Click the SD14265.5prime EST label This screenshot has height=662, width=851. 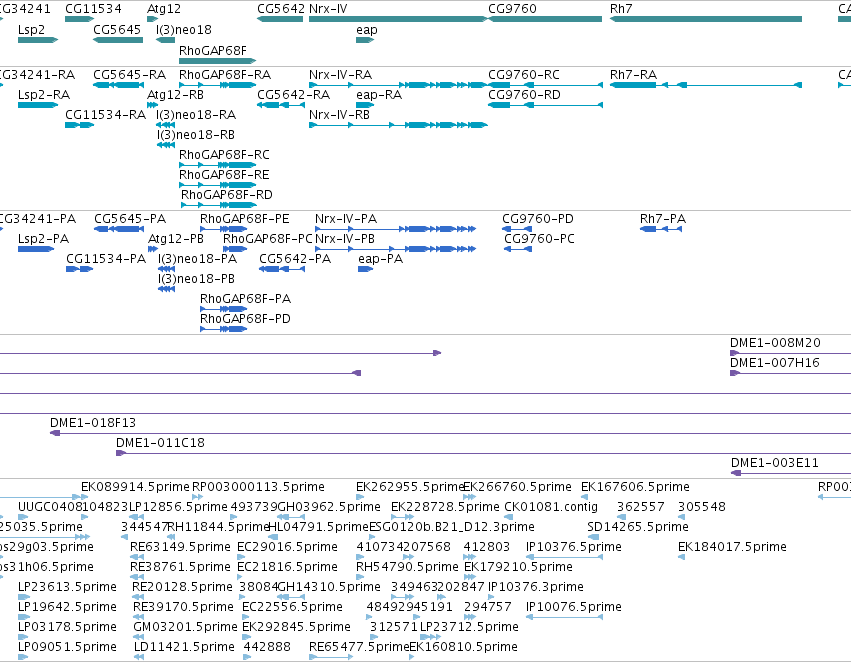point(638,527)
